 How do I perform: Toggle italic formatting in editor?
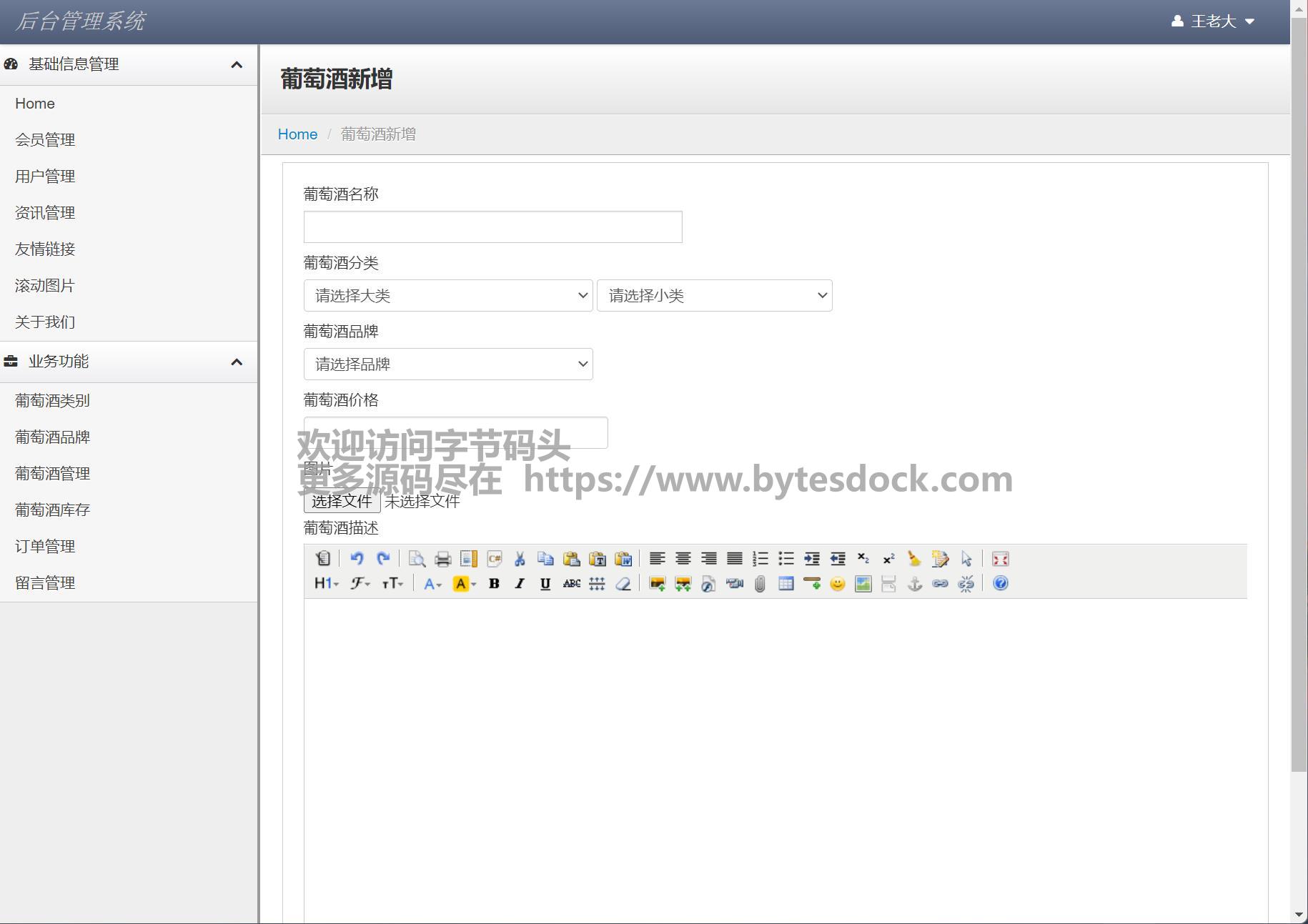(x=520, y=584)
